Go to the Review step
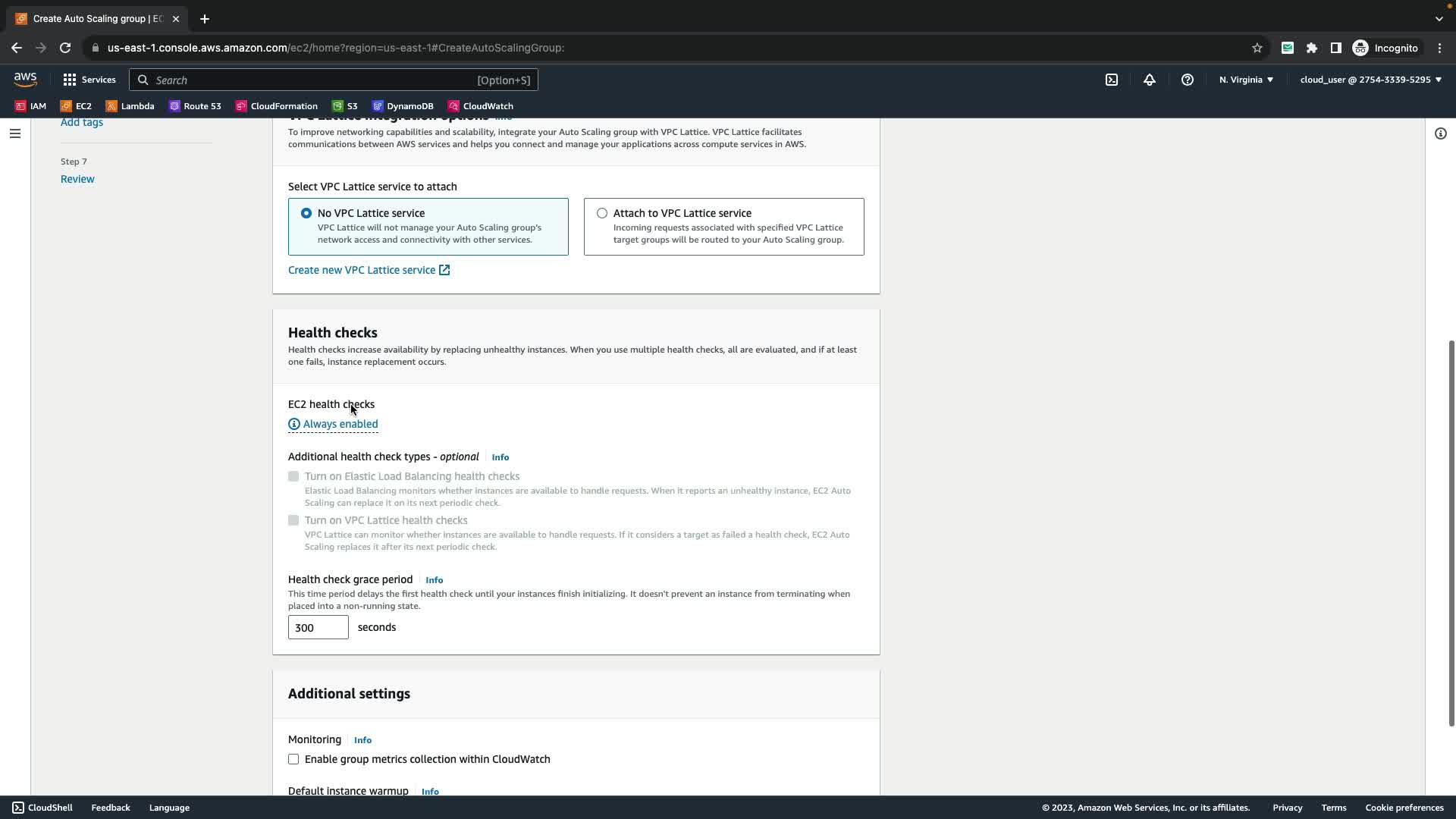1456x819 pixels. (x=77, y=179)
